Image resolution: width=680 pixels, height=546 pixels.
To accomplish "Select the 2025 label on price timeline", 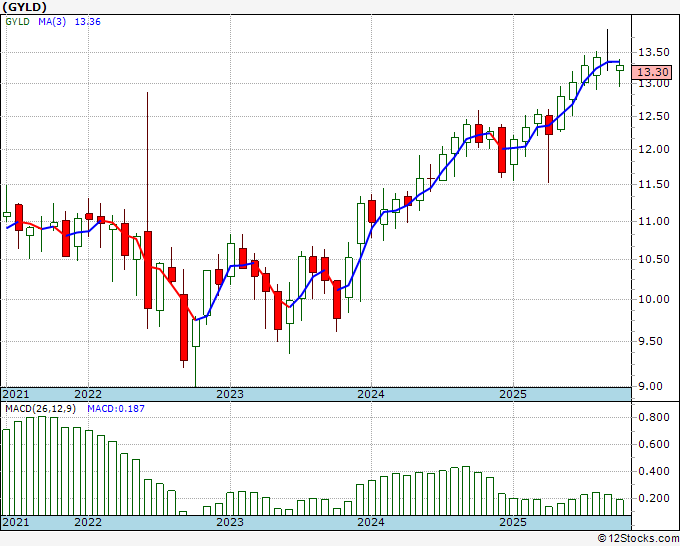I will click(x=513, y=394).
